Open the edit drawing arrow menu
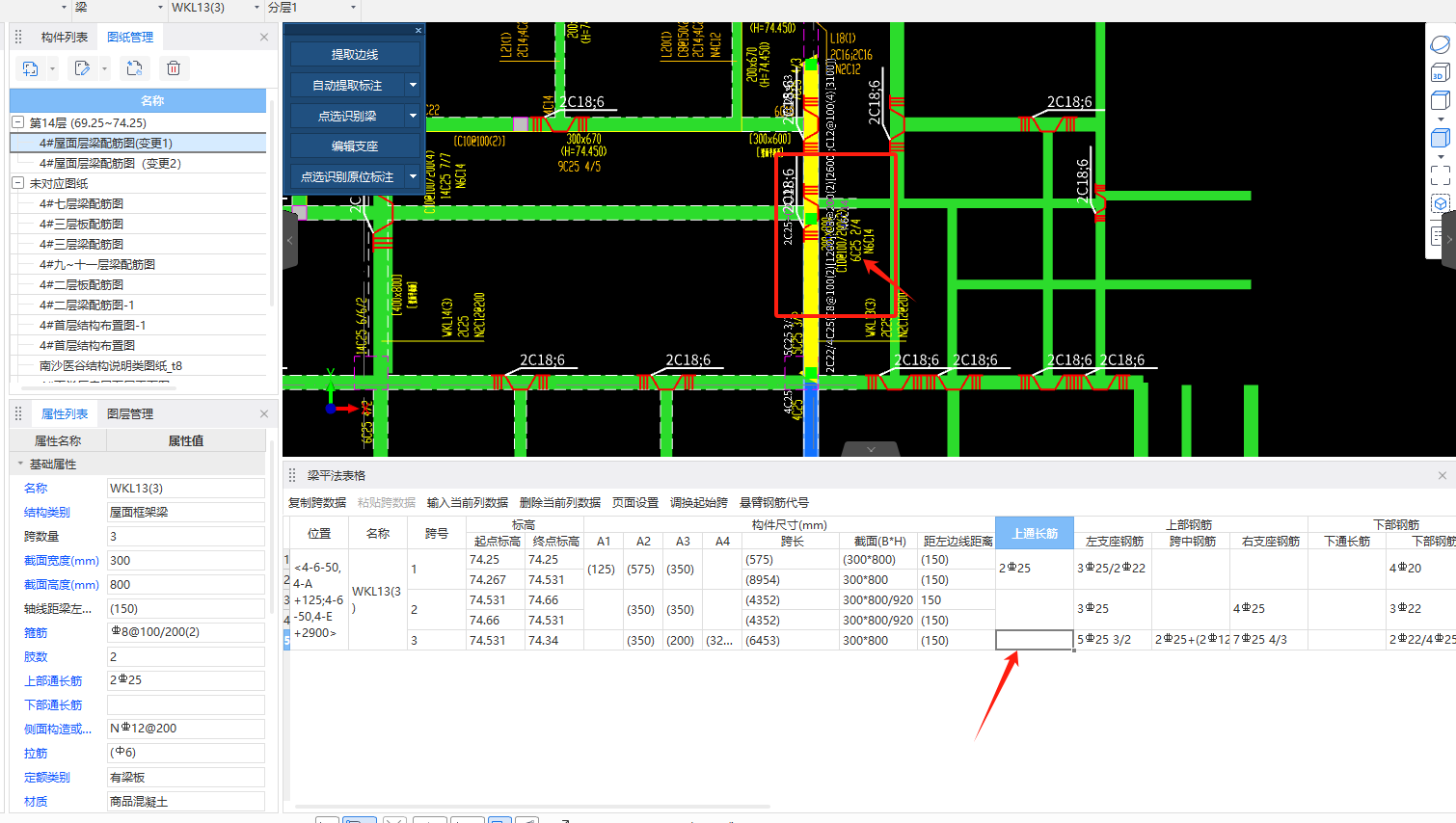Image resolution: width=1456 pixels, height=823 pixels. (x=104, y=68)
